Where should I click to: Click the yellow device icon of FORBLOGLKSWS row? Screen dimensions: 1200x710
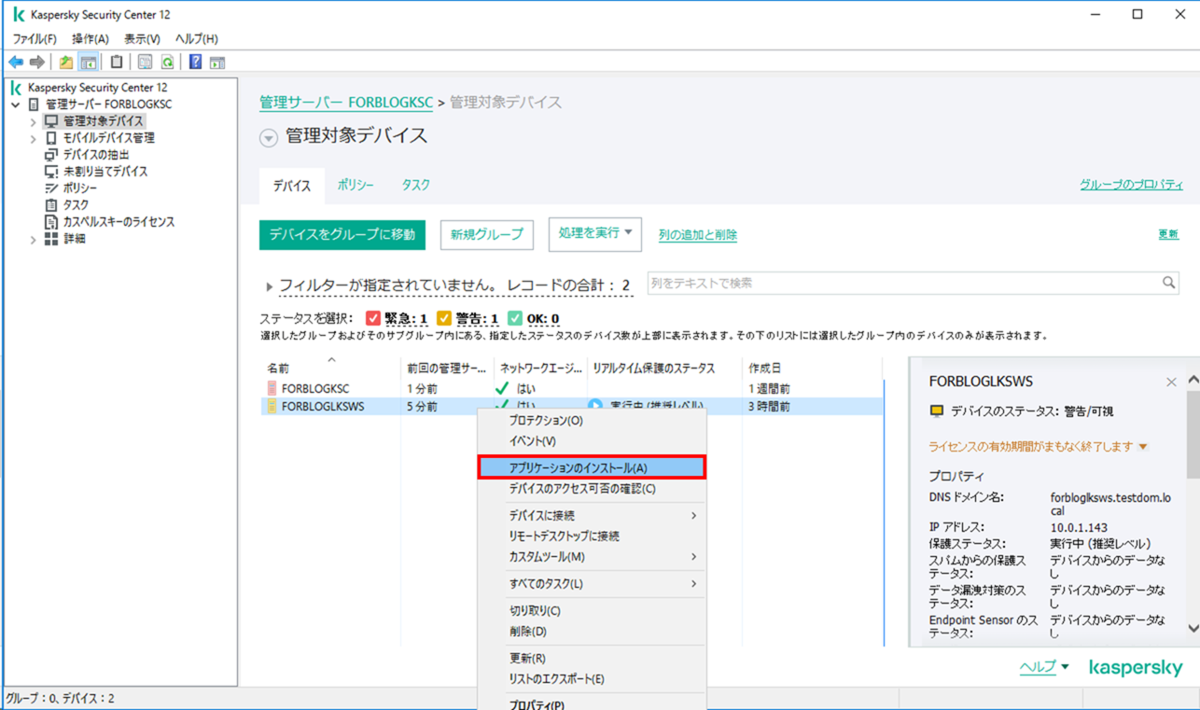[x=271, y=407]
